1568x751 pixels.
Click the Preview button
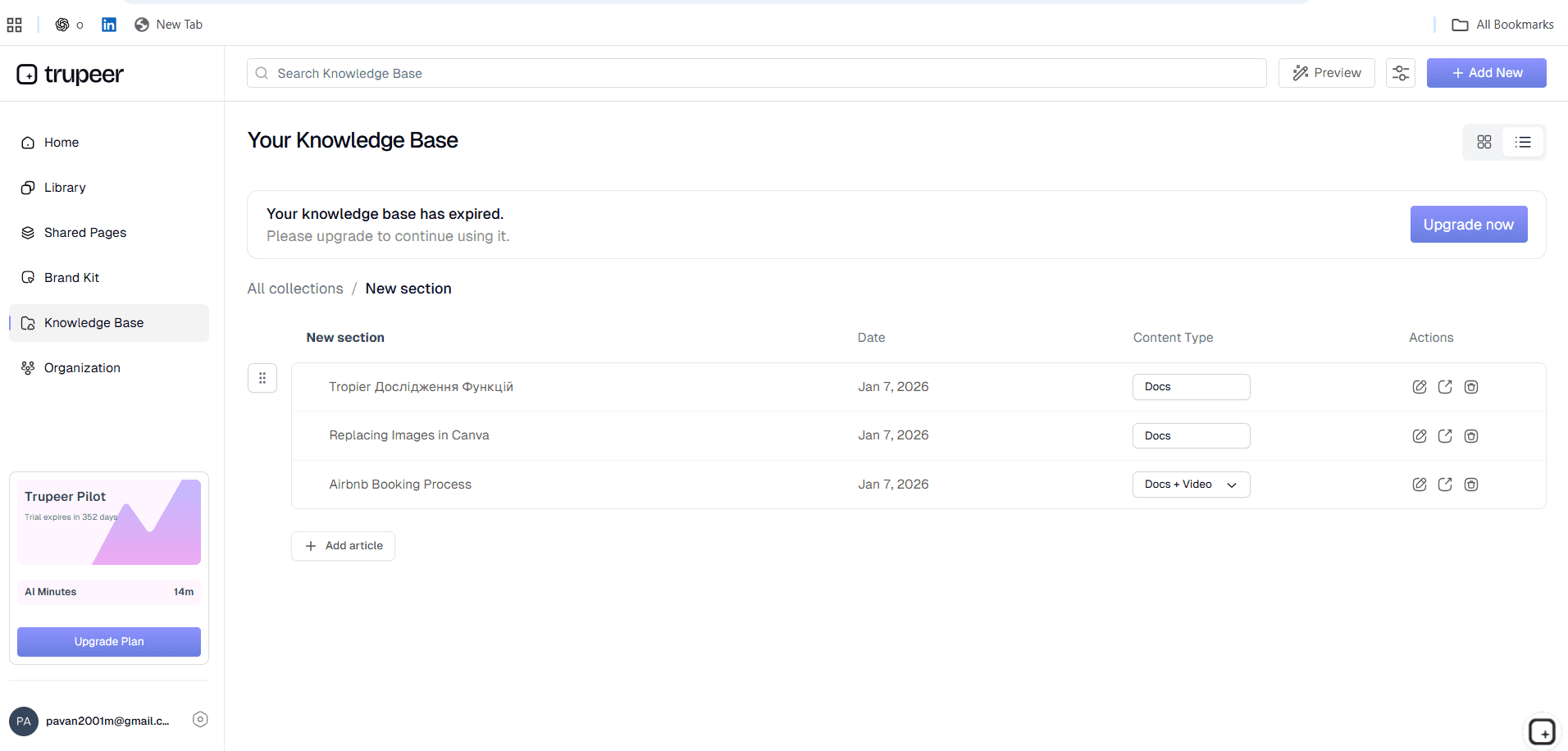[x=1326, y=73]
